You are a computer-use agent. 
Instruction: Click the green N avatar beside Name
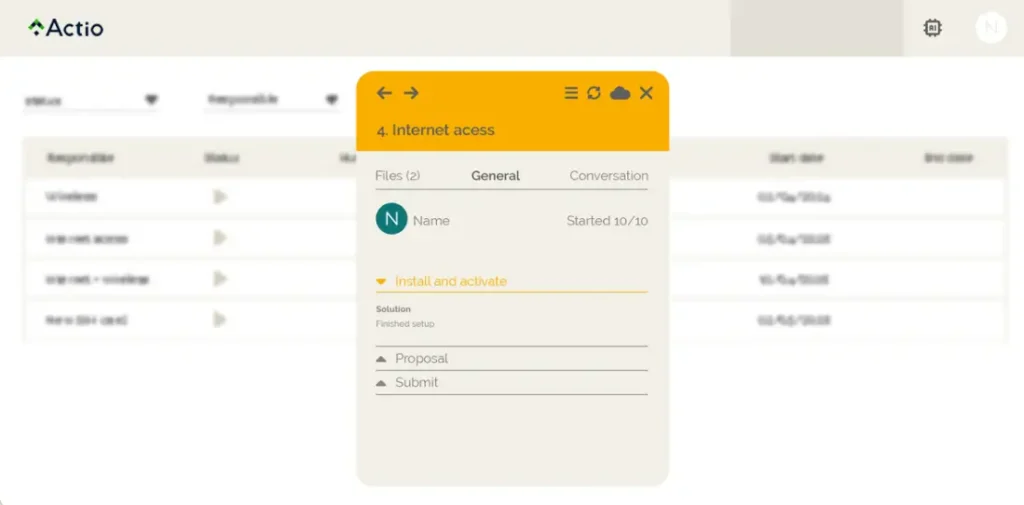pyautogui.click(x=391, y=219)
